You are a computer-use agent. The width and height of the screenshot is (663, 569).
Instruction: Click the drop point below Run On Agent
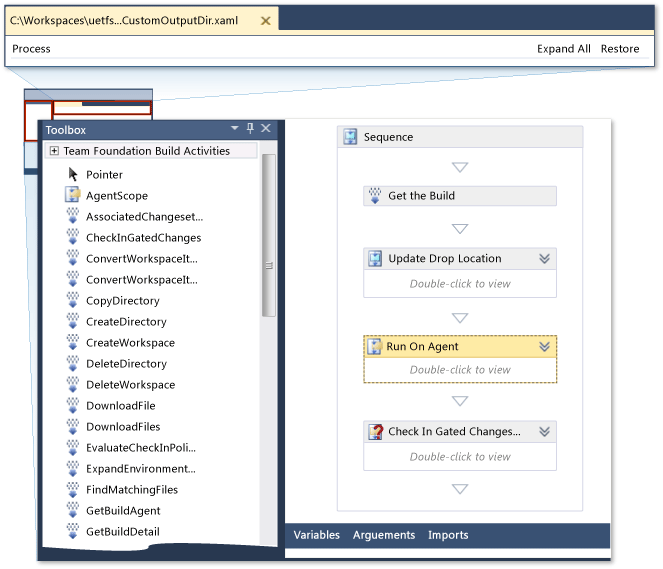460,400
